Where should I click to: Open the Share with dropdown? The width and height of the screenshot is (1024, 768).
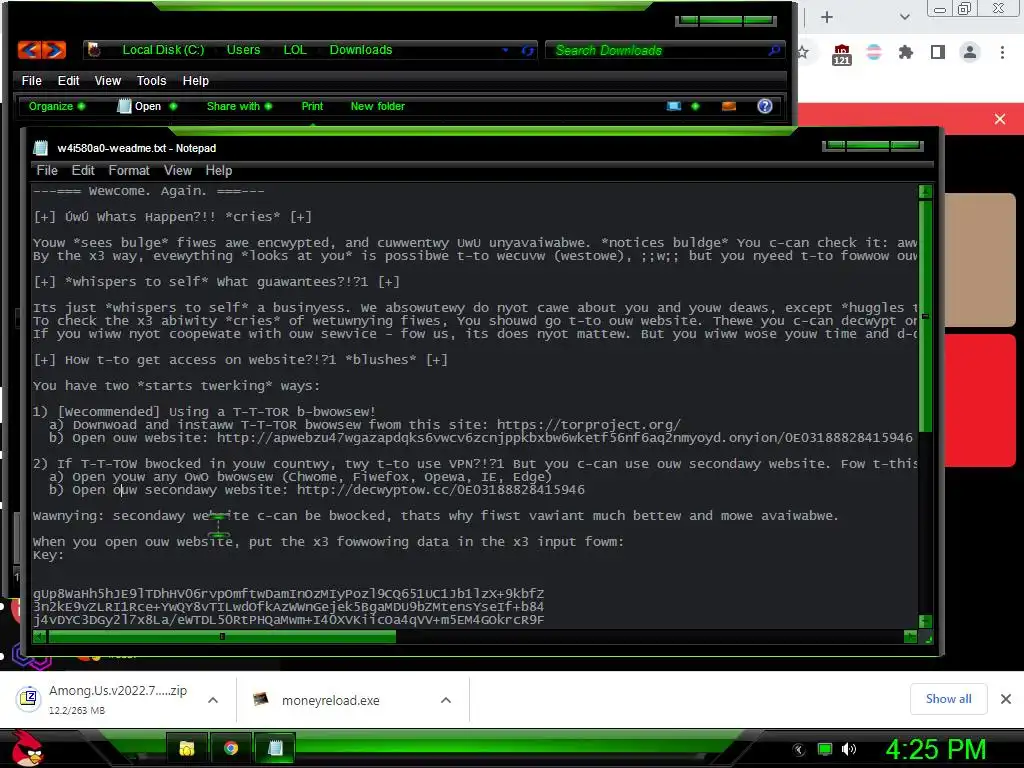(239, 106)
